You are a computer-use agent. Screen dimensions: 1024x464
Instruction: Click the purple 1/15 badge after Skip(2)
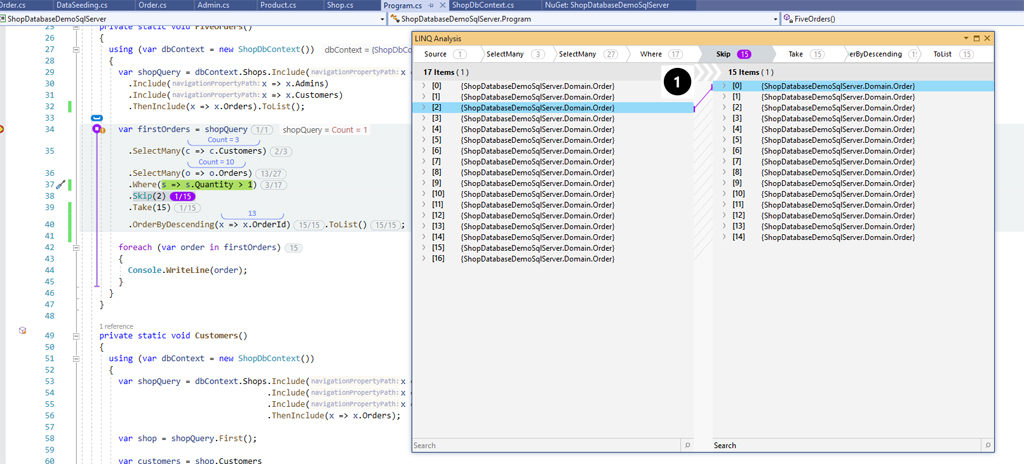click(183, 196)
